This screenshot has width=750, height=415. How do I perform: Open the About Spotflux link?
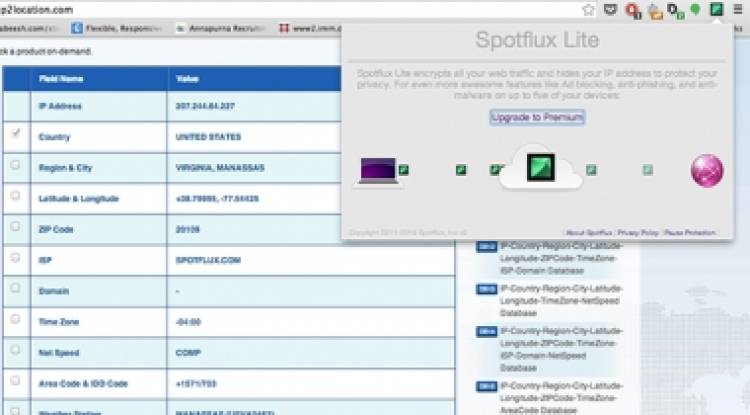coord(589,232)
